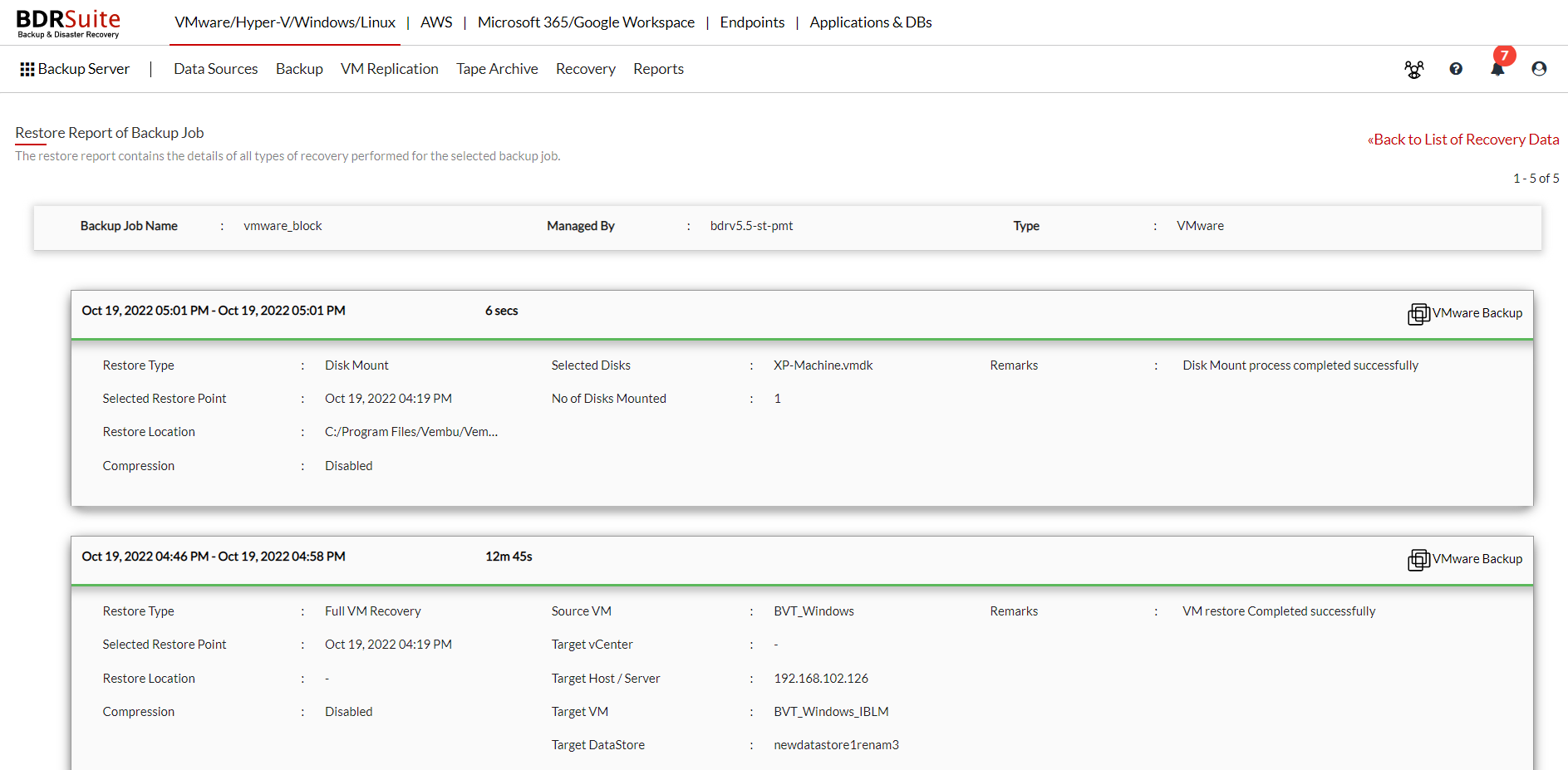Switch to the Endpoints tab
Screen dimensions: 1568x770
point(752,22)
